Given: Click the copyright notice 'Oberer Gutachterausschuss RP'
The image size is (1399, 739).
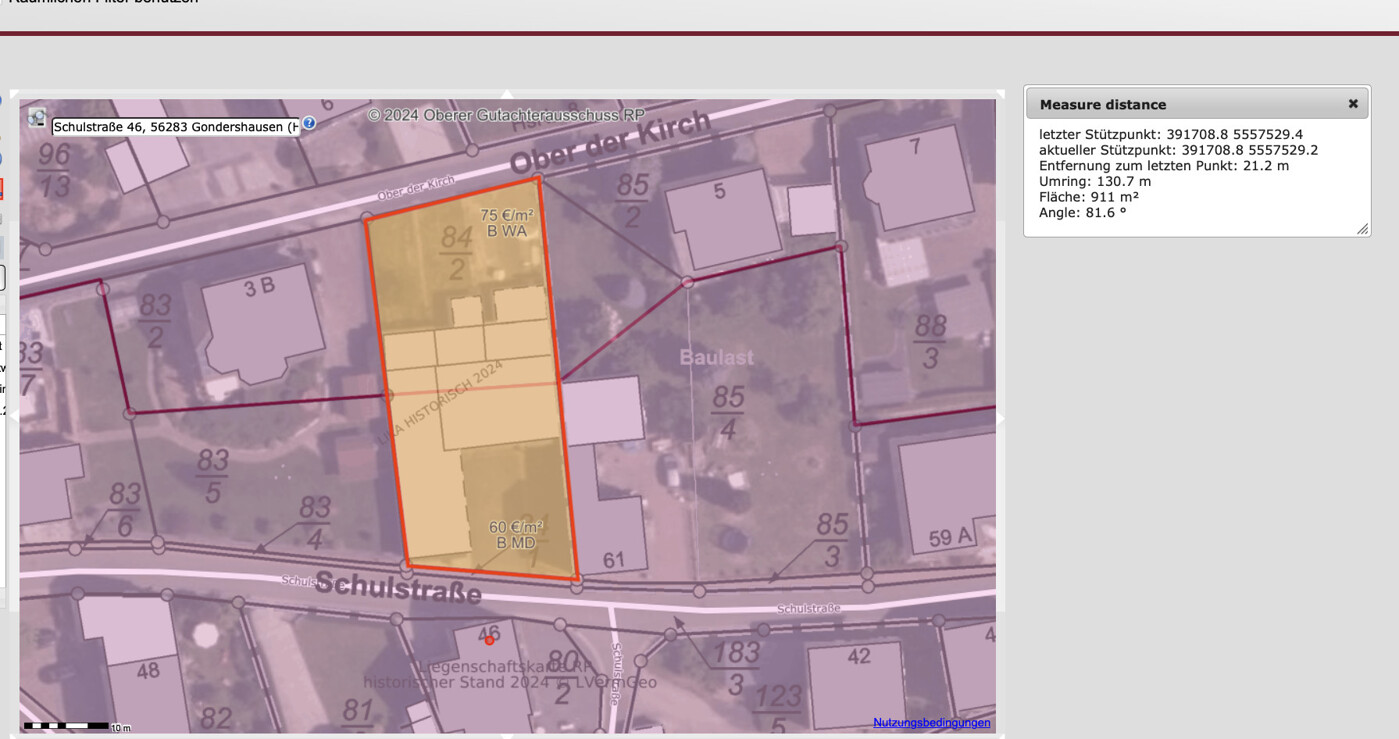Looking at the screenshot, I should (506, 115).
